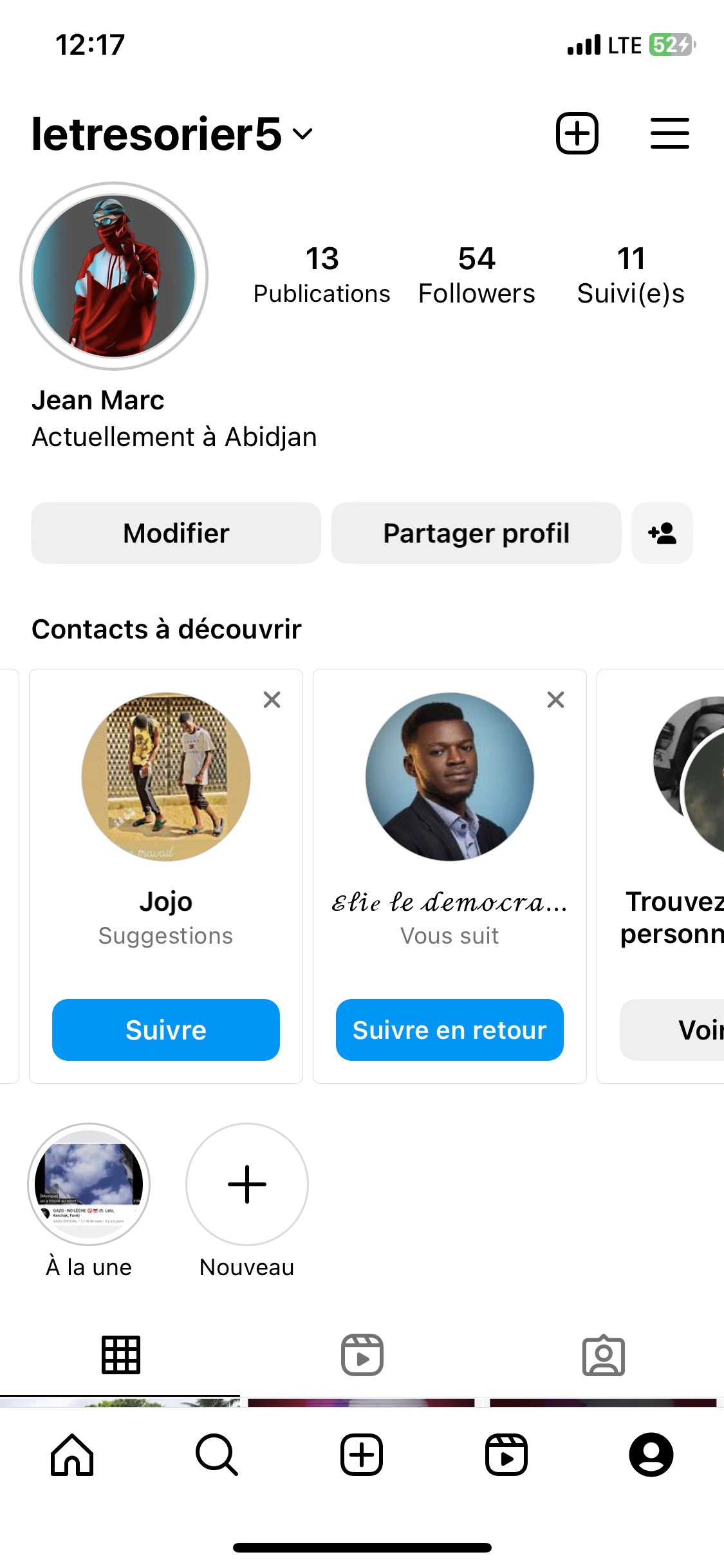
Task: Open the hamburger menu
Action: tap(669, 133)
